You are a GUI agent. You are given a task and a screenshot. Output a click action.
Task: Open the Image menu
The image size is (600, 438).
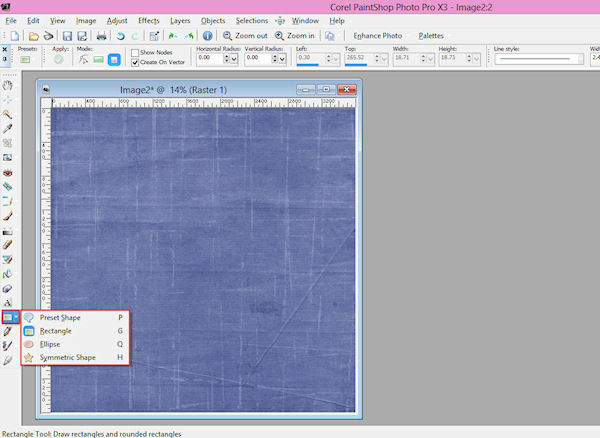point(86,21)
